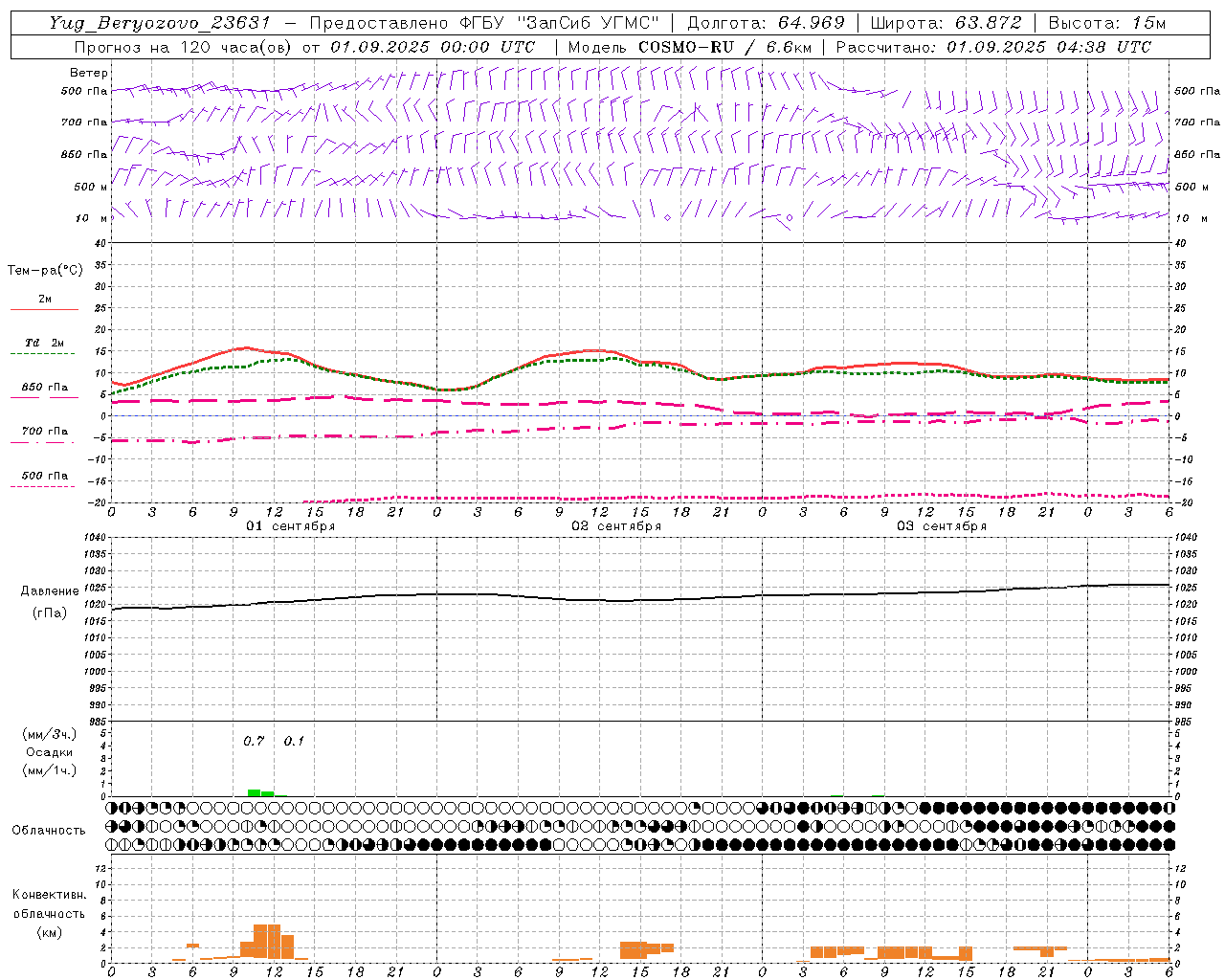Image resolution: width=1225 pixels, height=980 pixels.
Task: Click the Высота: 15м header entry
Action: click(x=1107, y=23)
